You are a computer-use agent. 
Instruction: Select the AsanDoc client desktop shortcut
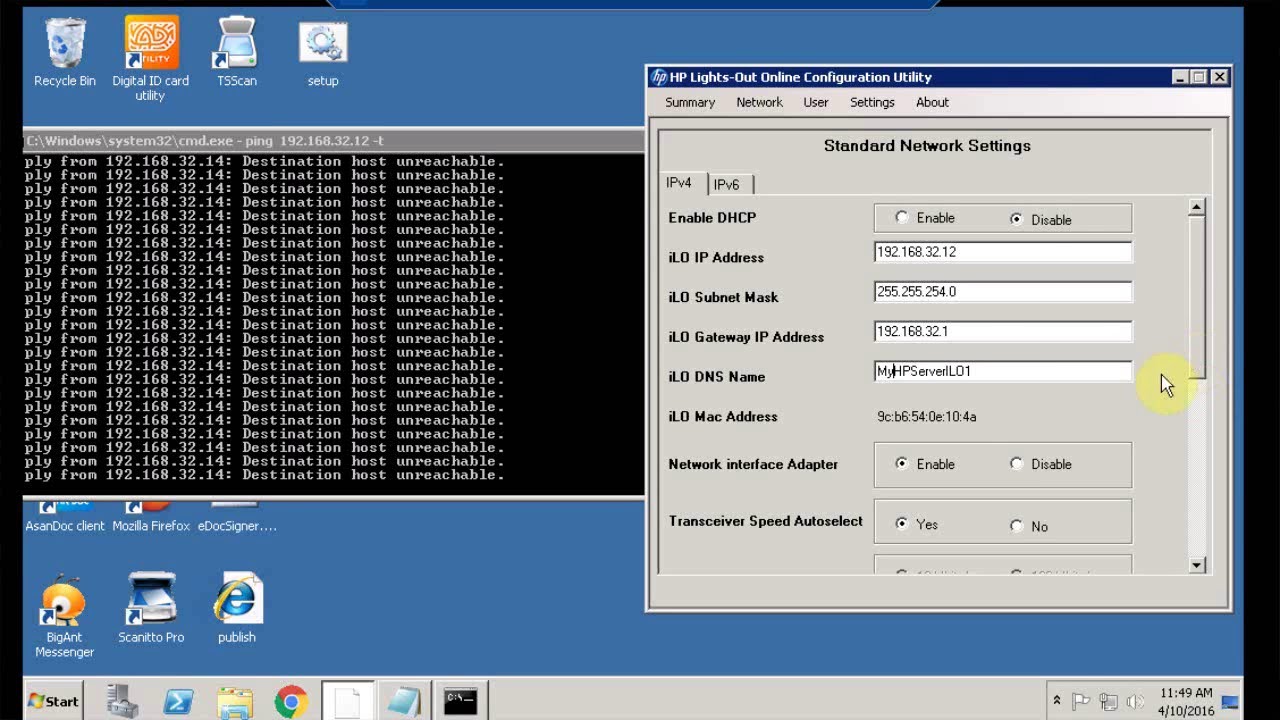[65, 518]
